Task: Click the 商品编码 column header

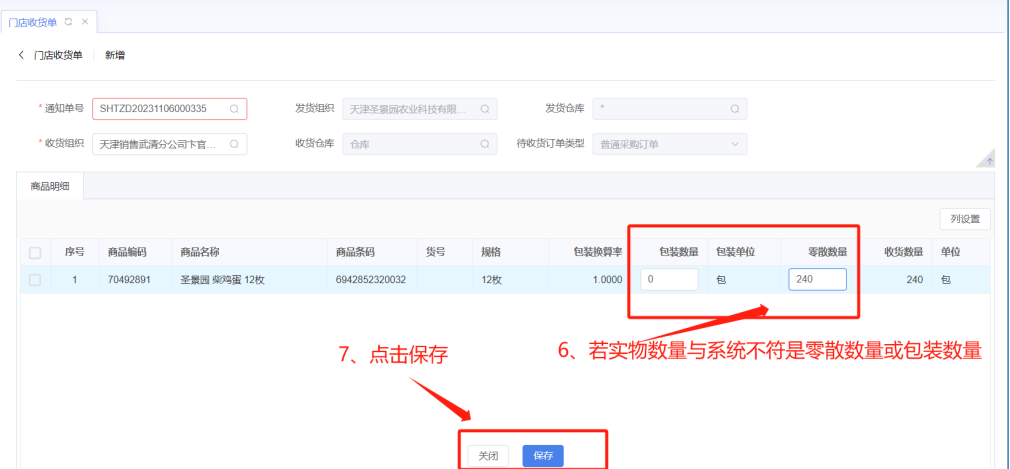Action: click(128, 252)
